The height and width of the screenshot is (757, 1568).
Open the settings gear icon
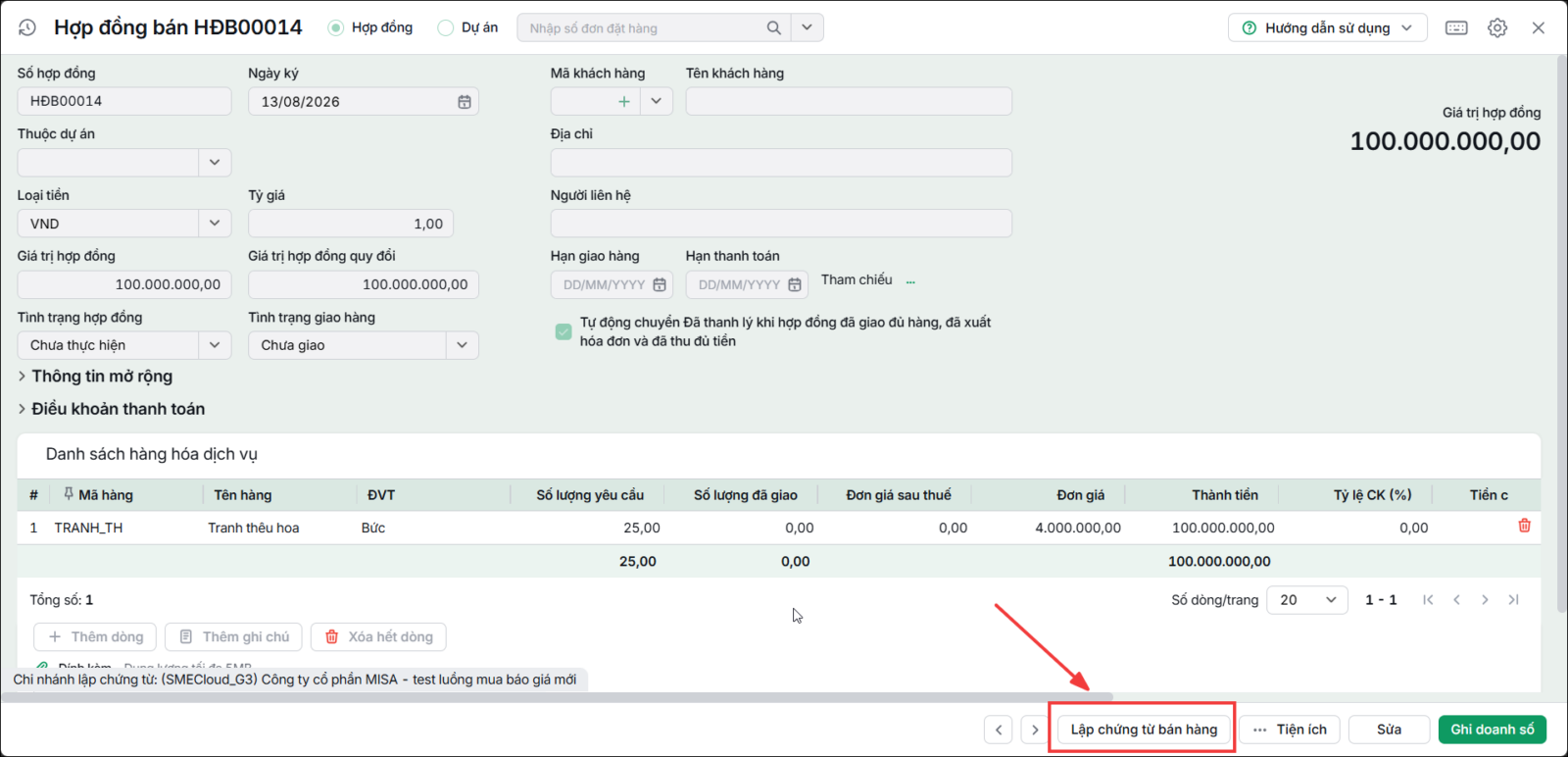(x=1497, y=27)
